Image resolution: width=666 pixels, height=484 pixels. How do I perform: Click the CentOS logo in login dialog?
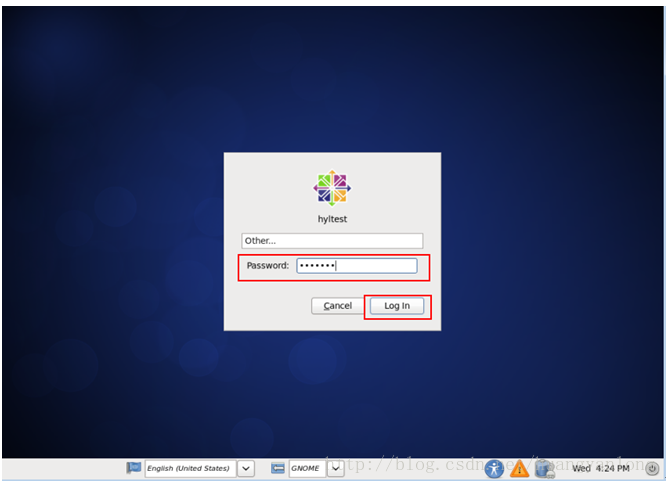332,188
